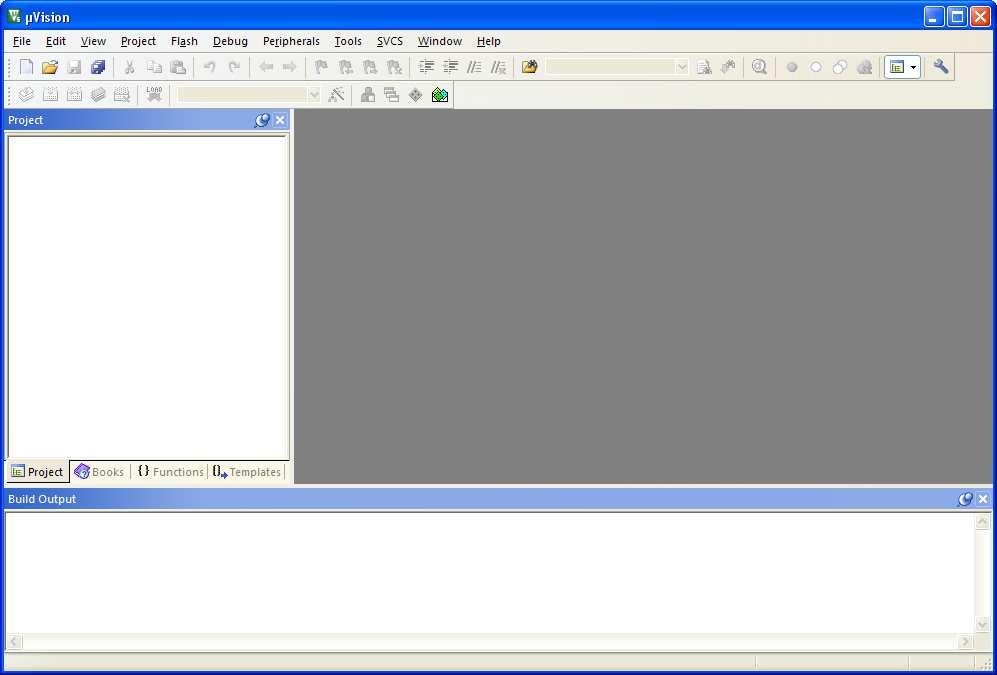Screen dimensions: 997x675
Task: Click the Cut scissors icon
Action: tap(129, 67)
